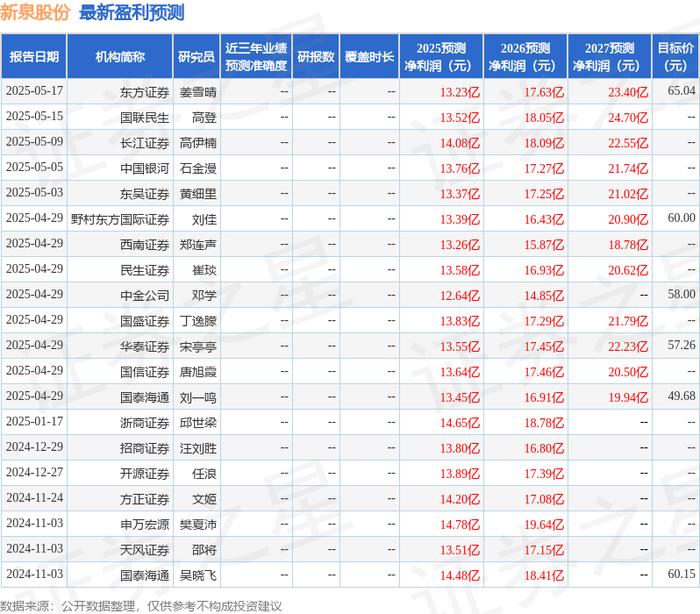Viewport: 700px width, 614px height.
Task: Click 2027 forecast value 21.02亿
Action: 628,194
